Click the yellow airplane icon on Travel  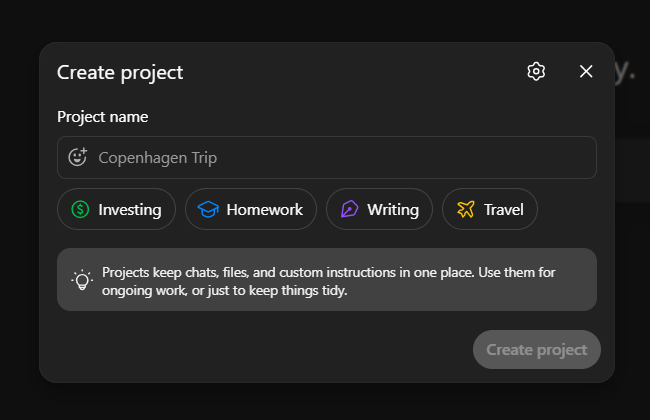tap(465, 210)
